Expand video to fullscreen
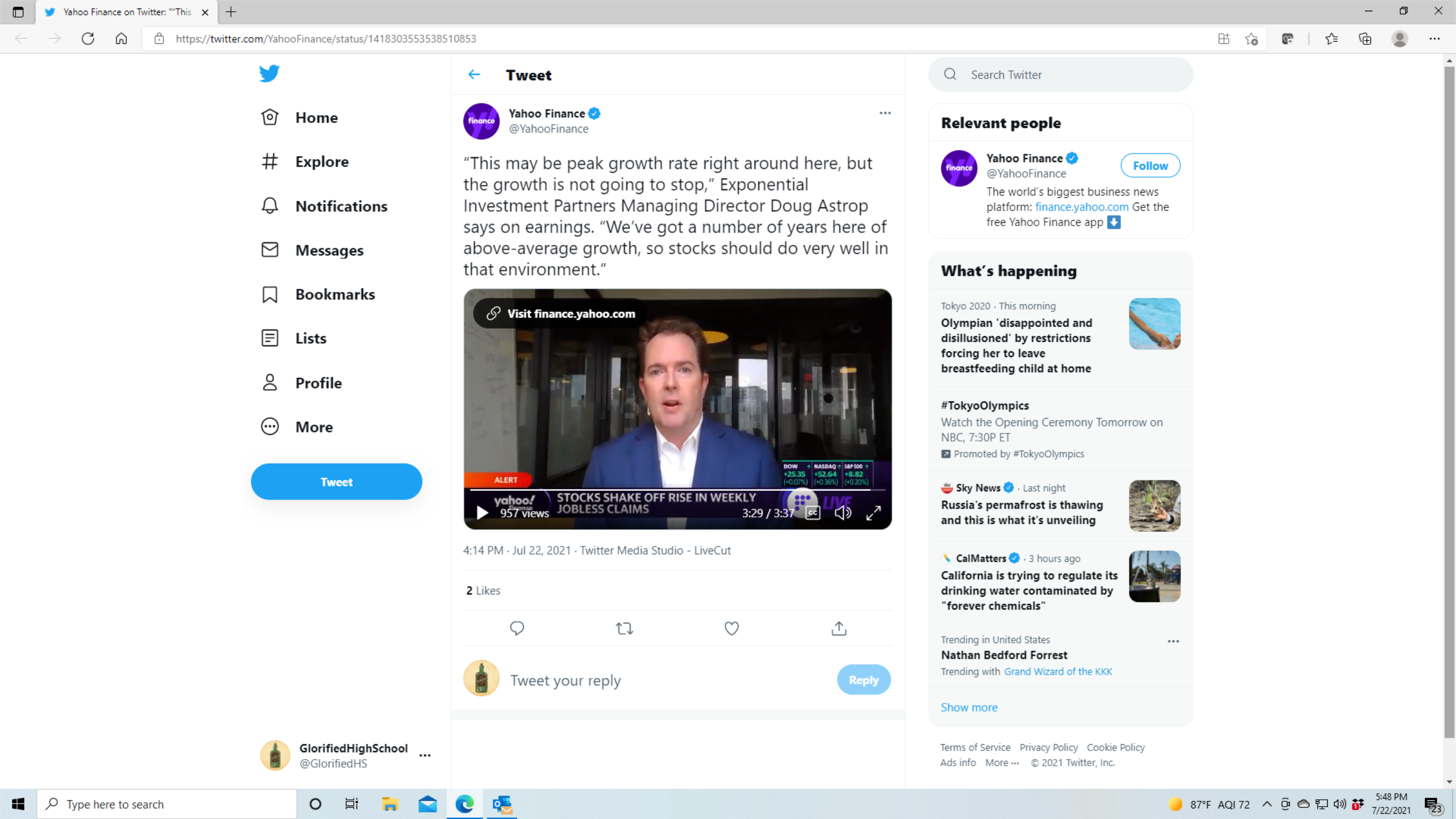This screenshot has width=1456, height=819. [873, 513]
